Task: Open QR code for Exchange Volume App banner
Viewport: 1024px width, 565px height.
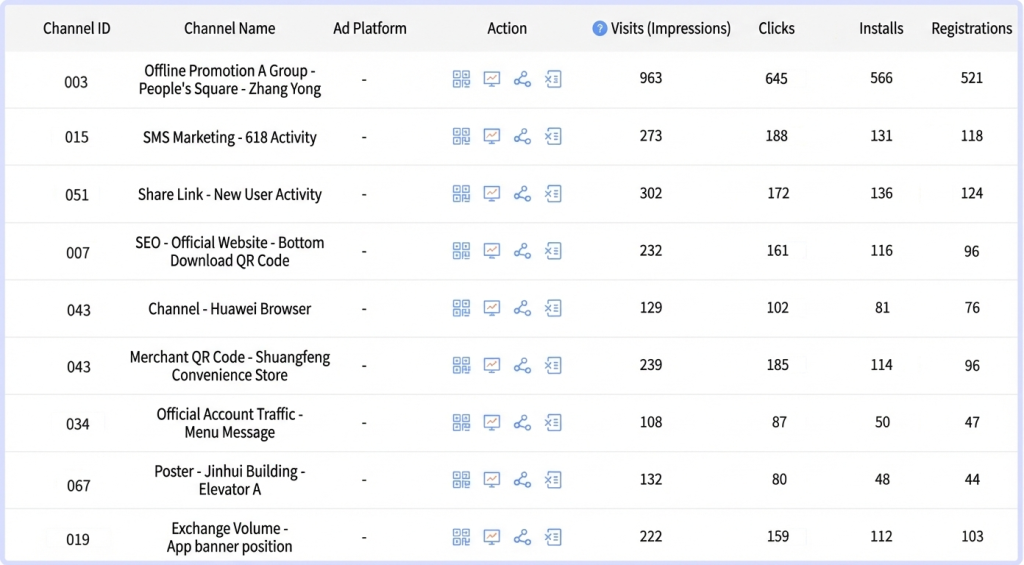Action: [x=461, y=537]
